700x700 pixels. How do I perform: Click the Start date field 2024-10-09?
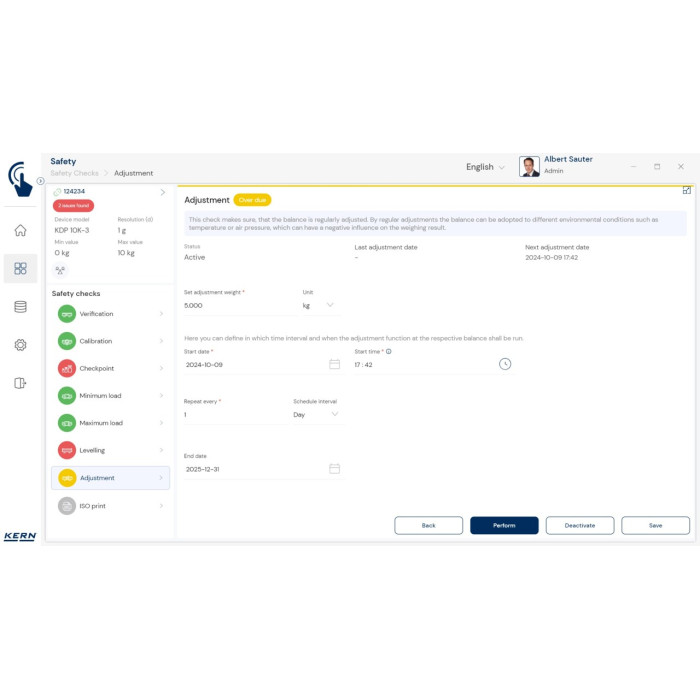tap(262, 365)
